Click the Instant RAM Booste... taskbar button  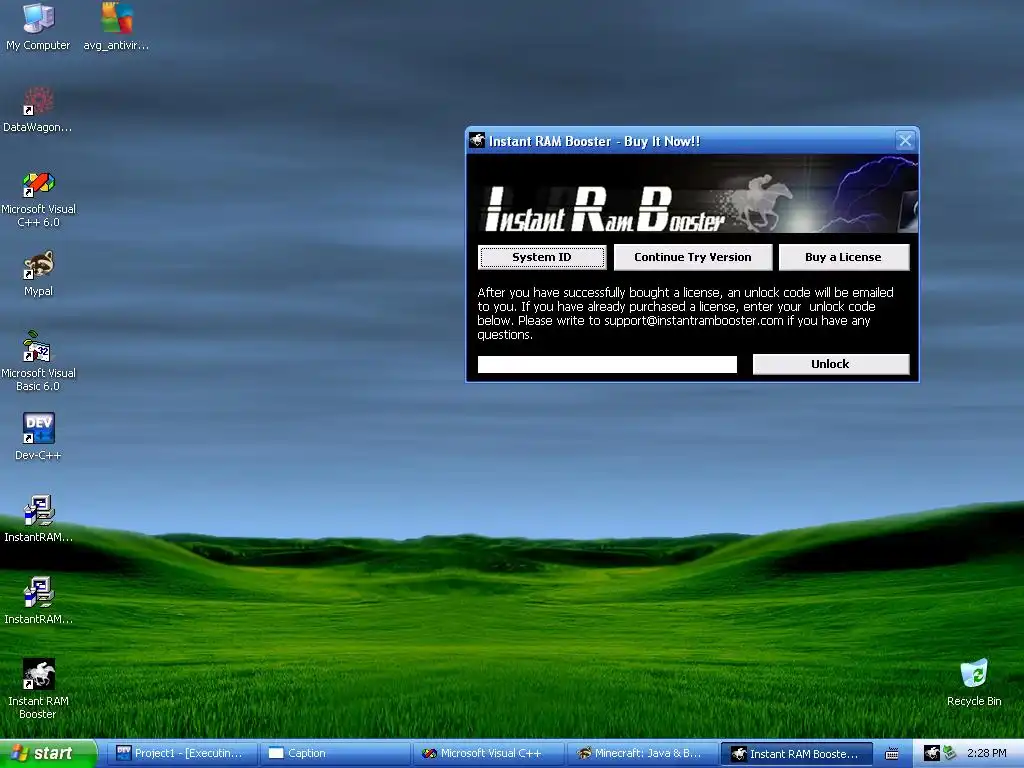[x=795, y=754]
